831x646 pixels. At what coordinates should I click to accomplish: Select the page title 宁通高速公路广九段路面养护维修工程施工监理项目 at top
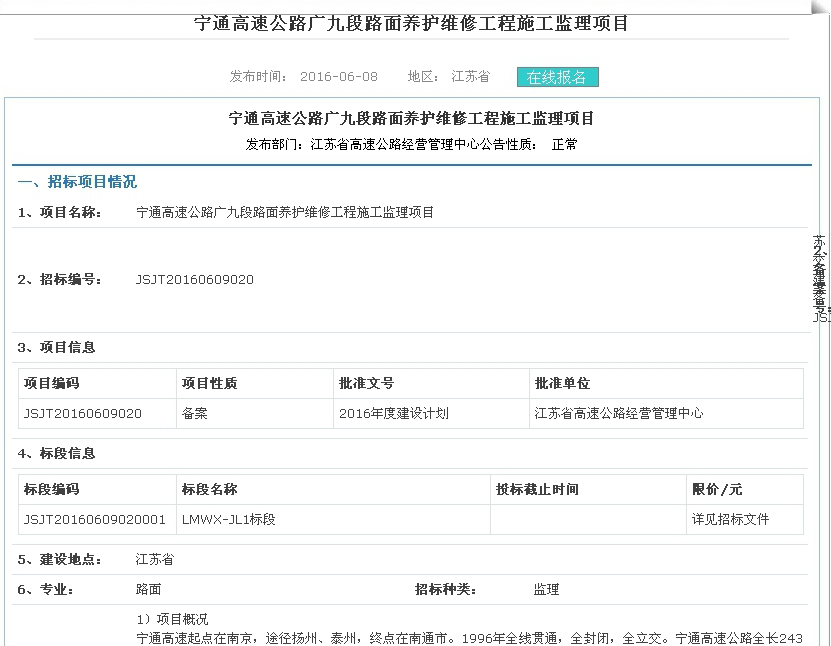(x=411, y=23)
